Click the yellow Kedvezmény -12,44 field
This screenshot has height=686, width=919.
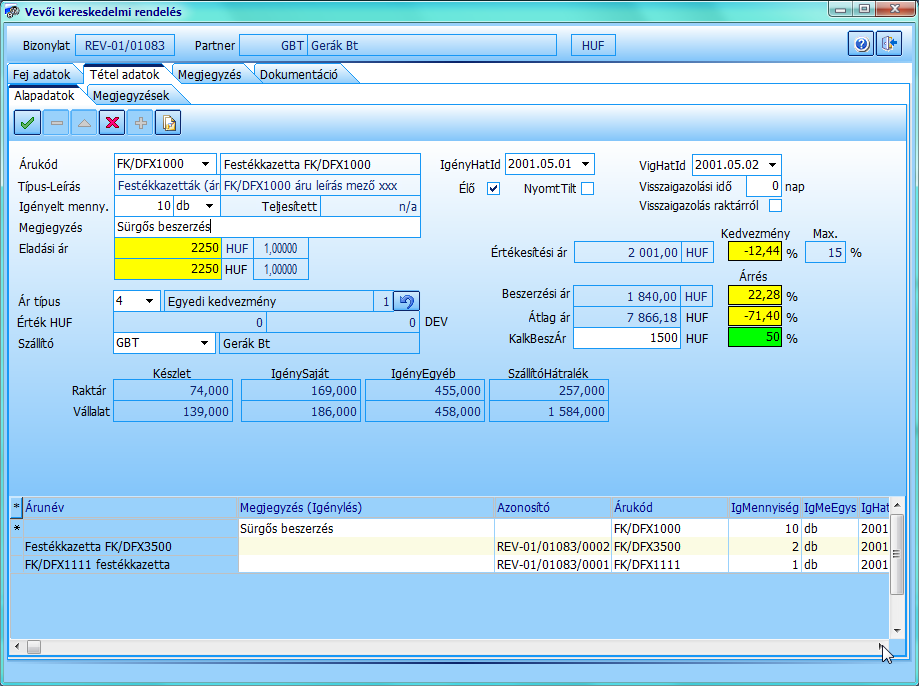pyautogui.click(x=755, y=252)
